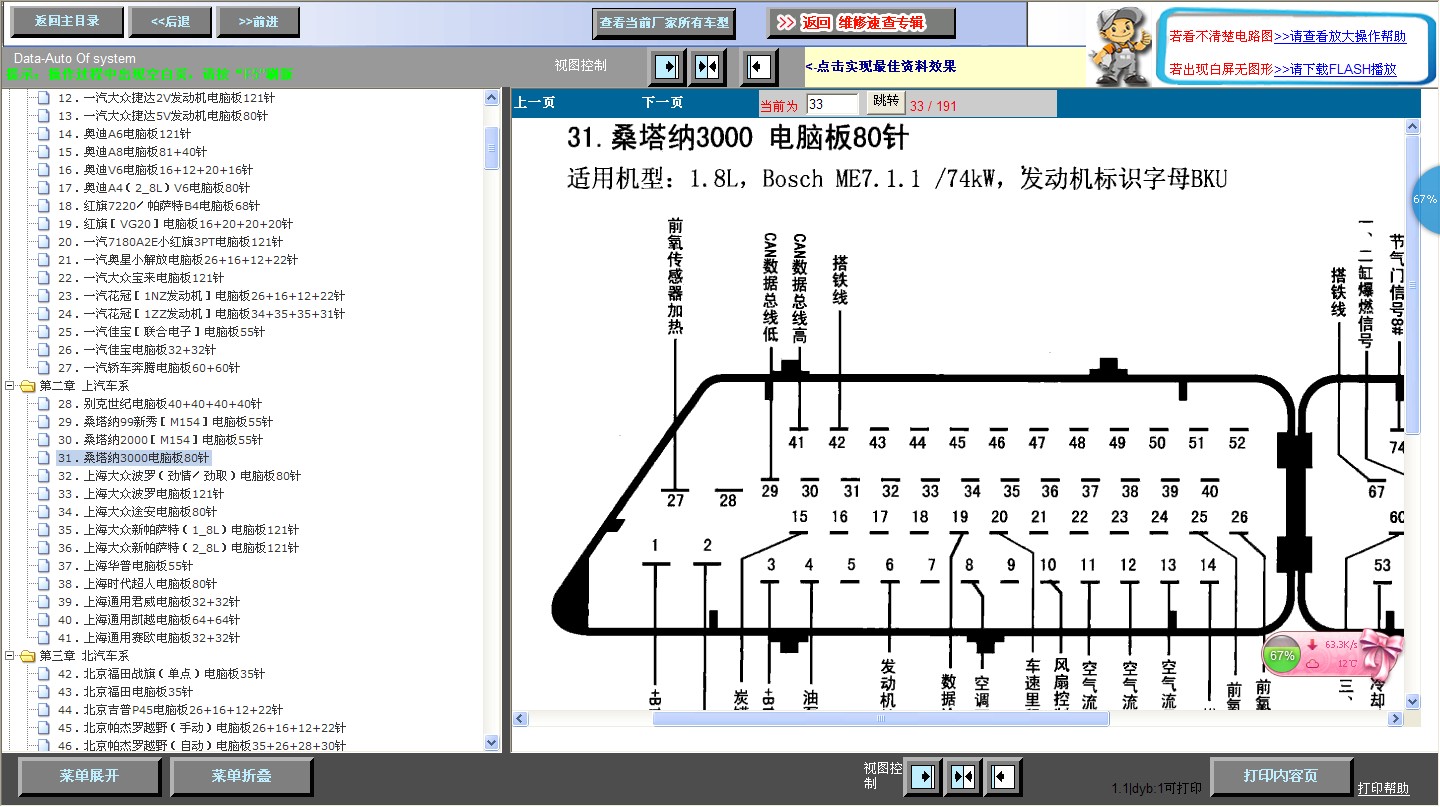Screen dimensions: 1440x807
Task: Select 25. 一汽佳宝[联合电子]电脑板55针
Action: 161,332
